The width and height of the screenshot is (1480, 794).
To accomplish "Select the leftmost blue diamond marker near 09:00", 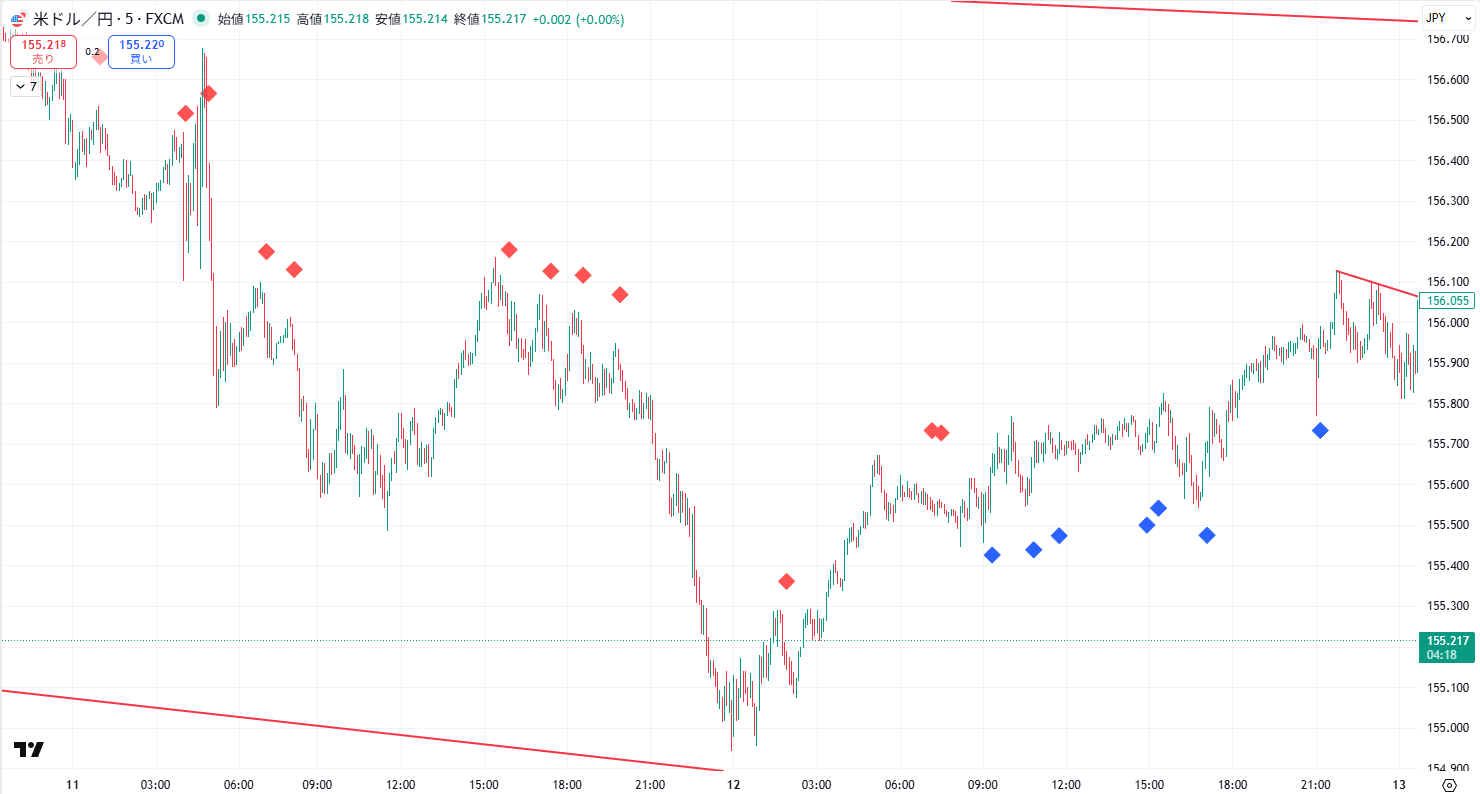I will click(x=992, y=555).
